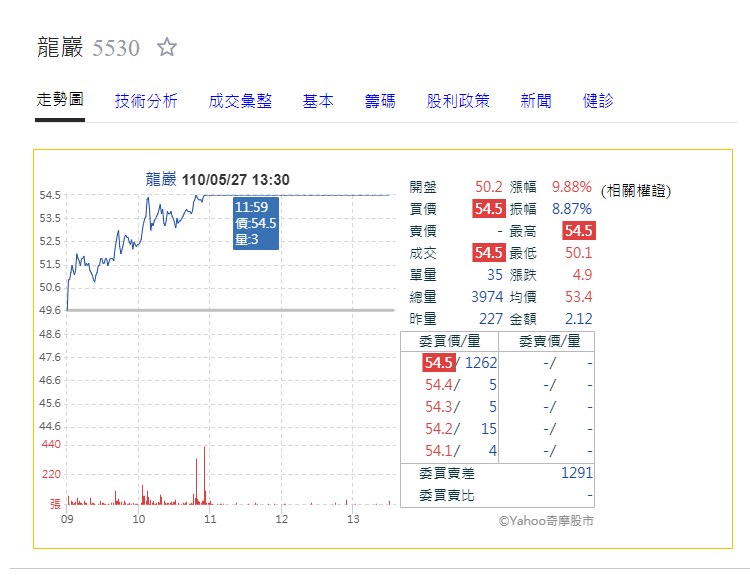Open the 成交彙整 tab

[x=240, y=101]
